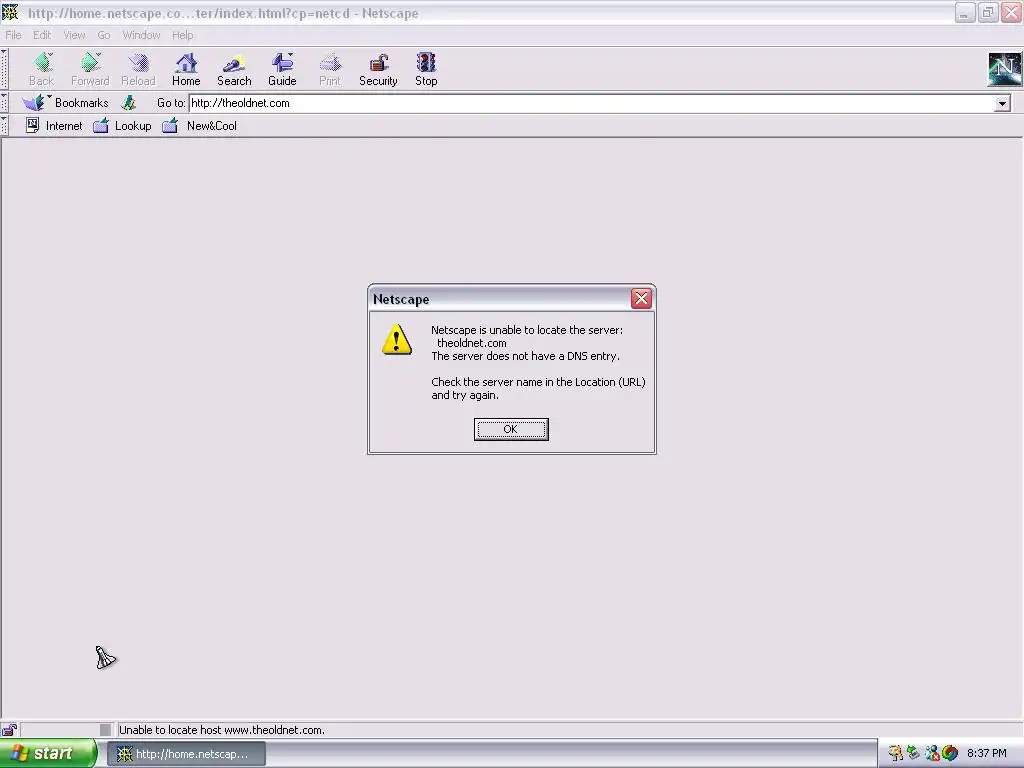
Task: Click the Bookmarks label in location toolbar
Action: click(82, 103)
